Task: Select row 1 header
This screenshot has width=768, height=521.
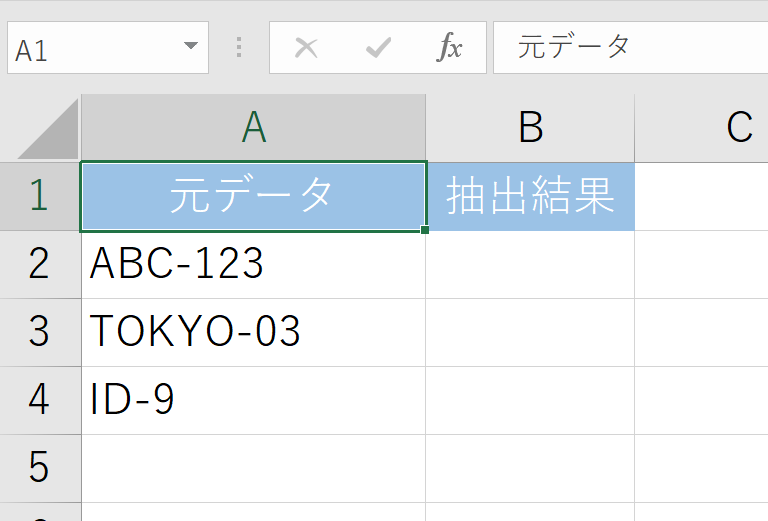Action: 39,196
